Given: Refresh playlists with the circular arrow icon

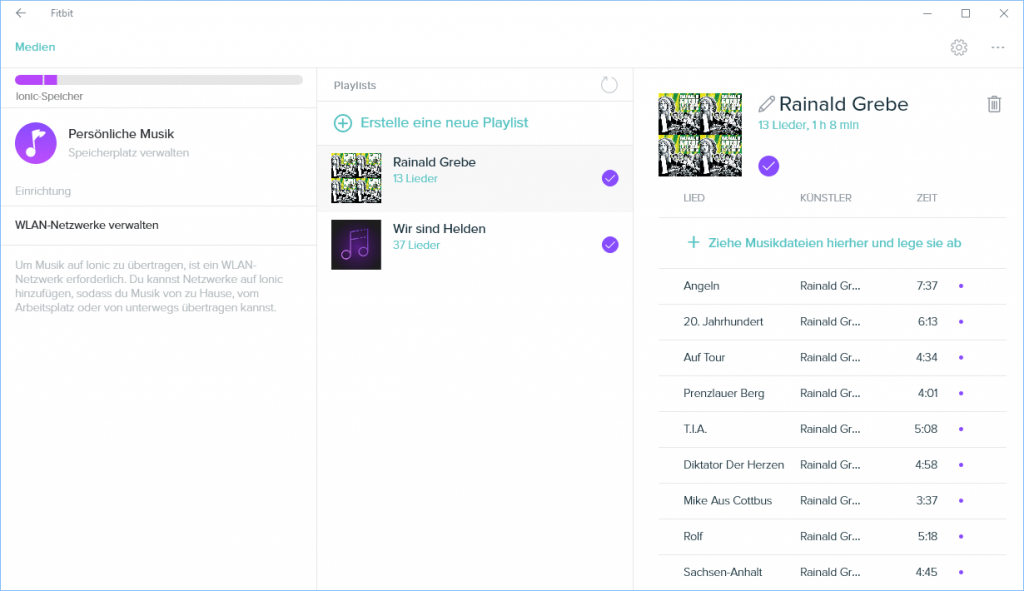Looking at the screenshot, I should click(x=609, y=85).
